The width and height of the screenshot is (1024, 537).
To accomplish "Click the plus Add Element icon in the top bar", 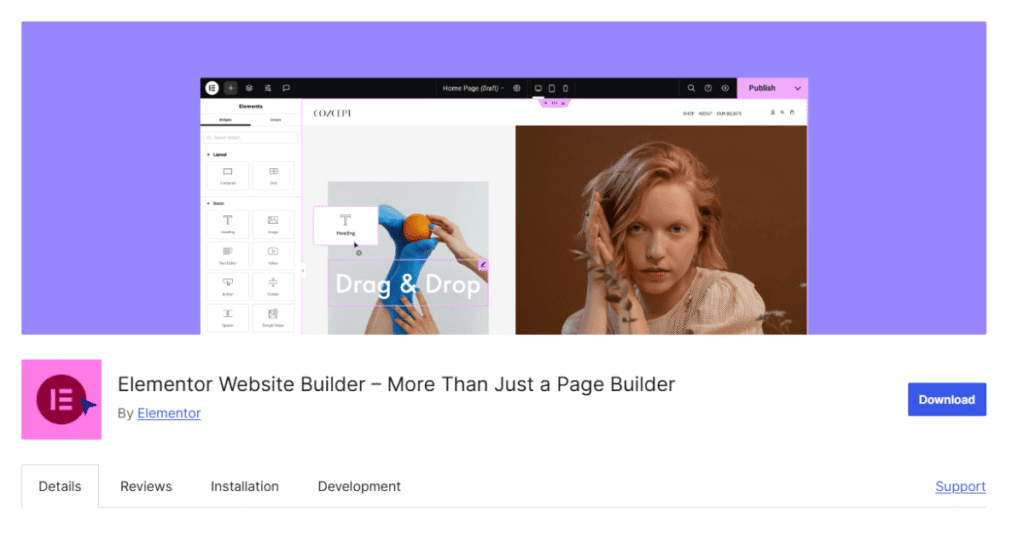I will coord(231,88).
